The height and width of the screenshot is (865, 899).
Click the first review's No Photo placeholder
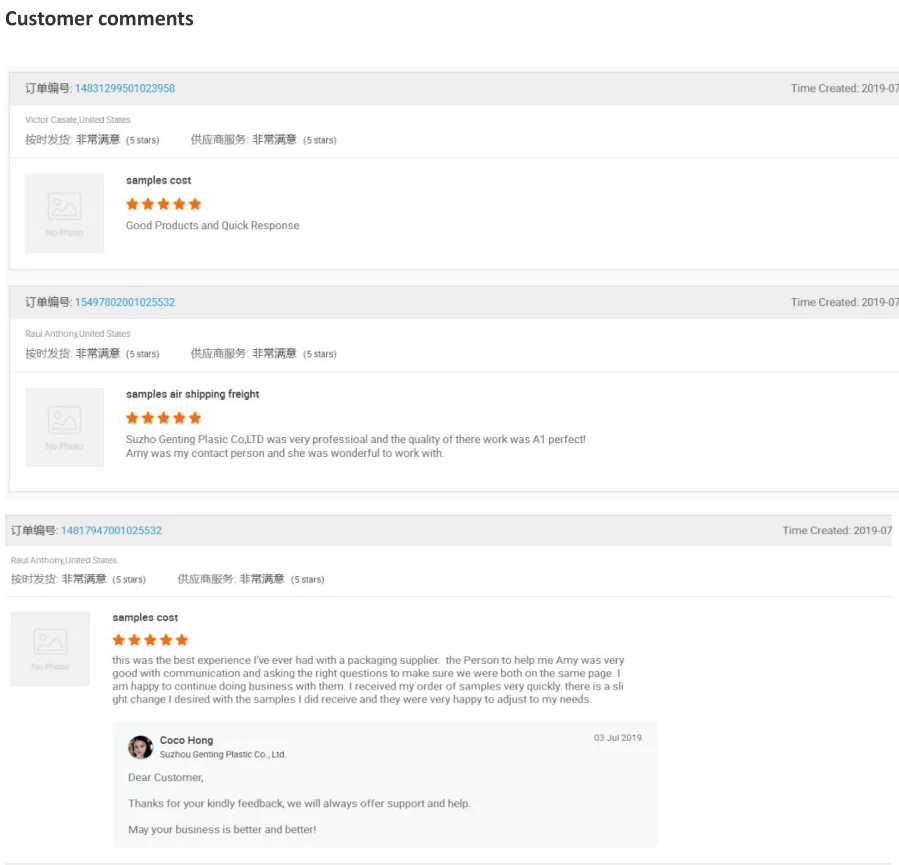click(64, 213)
